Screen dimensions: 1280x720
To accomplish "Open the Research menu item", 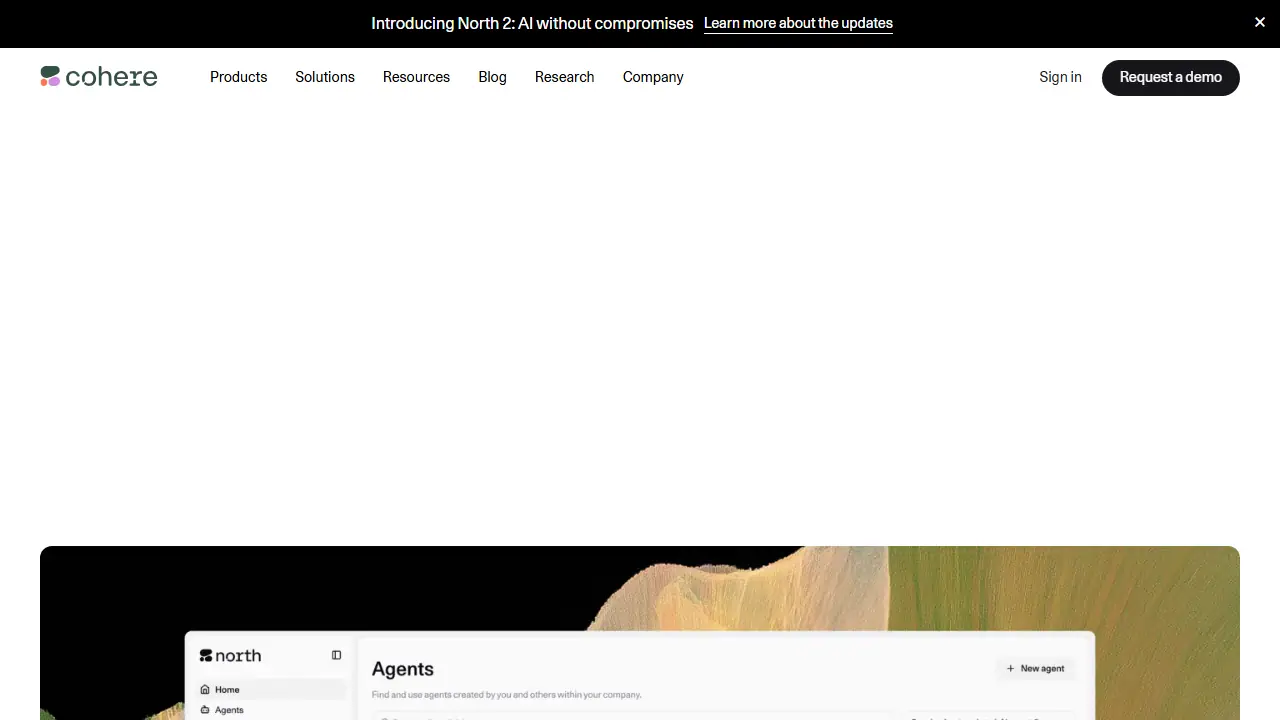I will coord(564,77).
